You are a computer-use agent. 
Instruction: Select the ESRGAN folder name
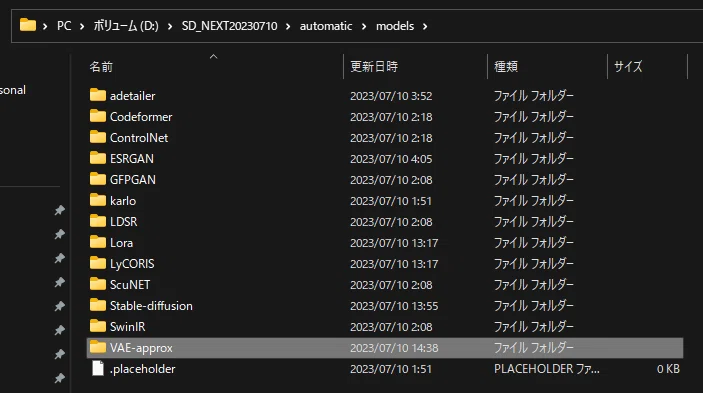132,159
